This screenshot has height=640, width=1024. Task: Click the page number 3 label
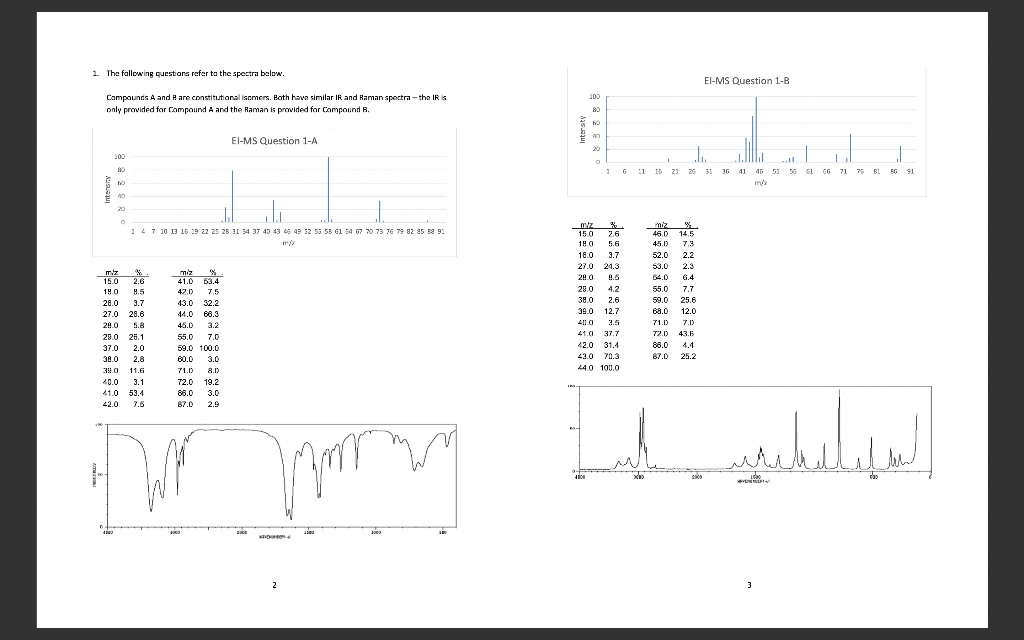[750, 586]
